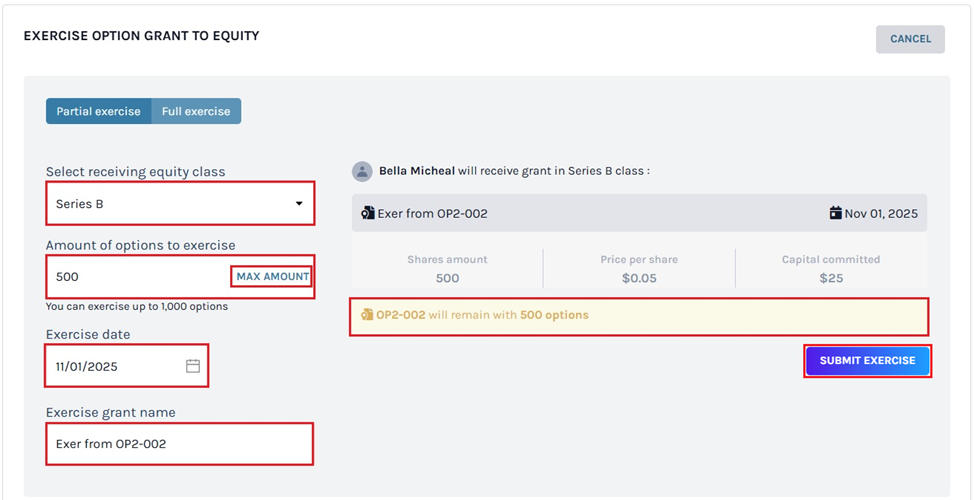The image size is (974, 500).
Task: Expand the Series B dropdown arrow
Action: click(298, 204)
